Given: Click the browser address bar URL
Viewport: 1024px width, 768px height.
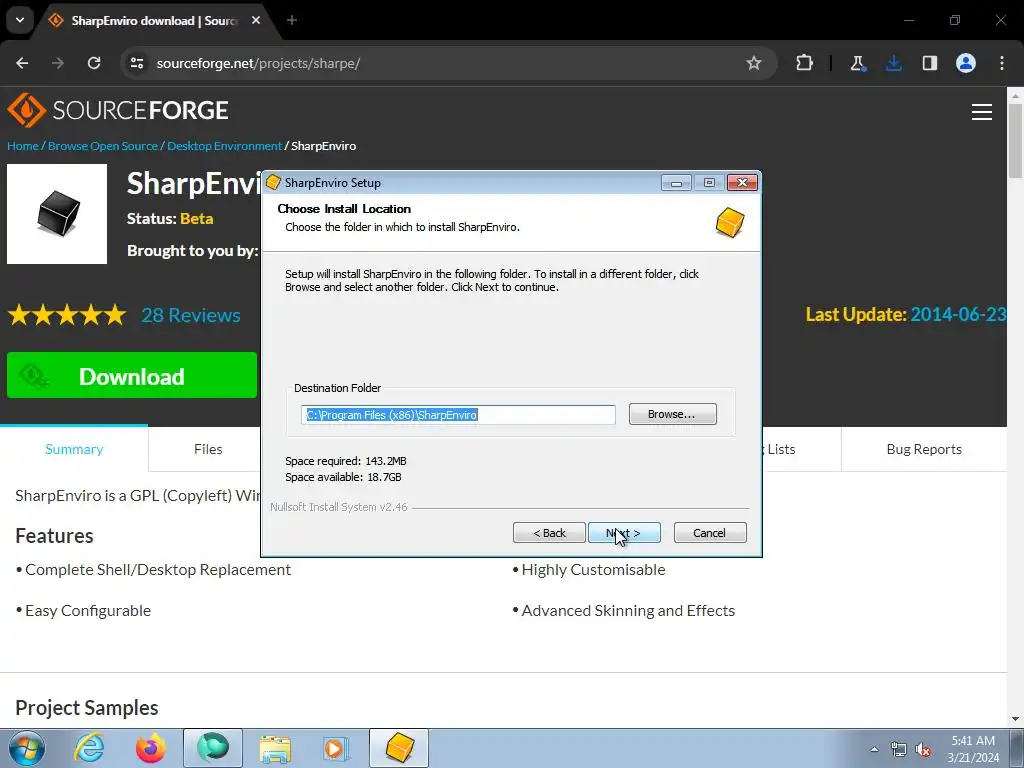Looking at the screenshot, I should [x=258, y=63].
